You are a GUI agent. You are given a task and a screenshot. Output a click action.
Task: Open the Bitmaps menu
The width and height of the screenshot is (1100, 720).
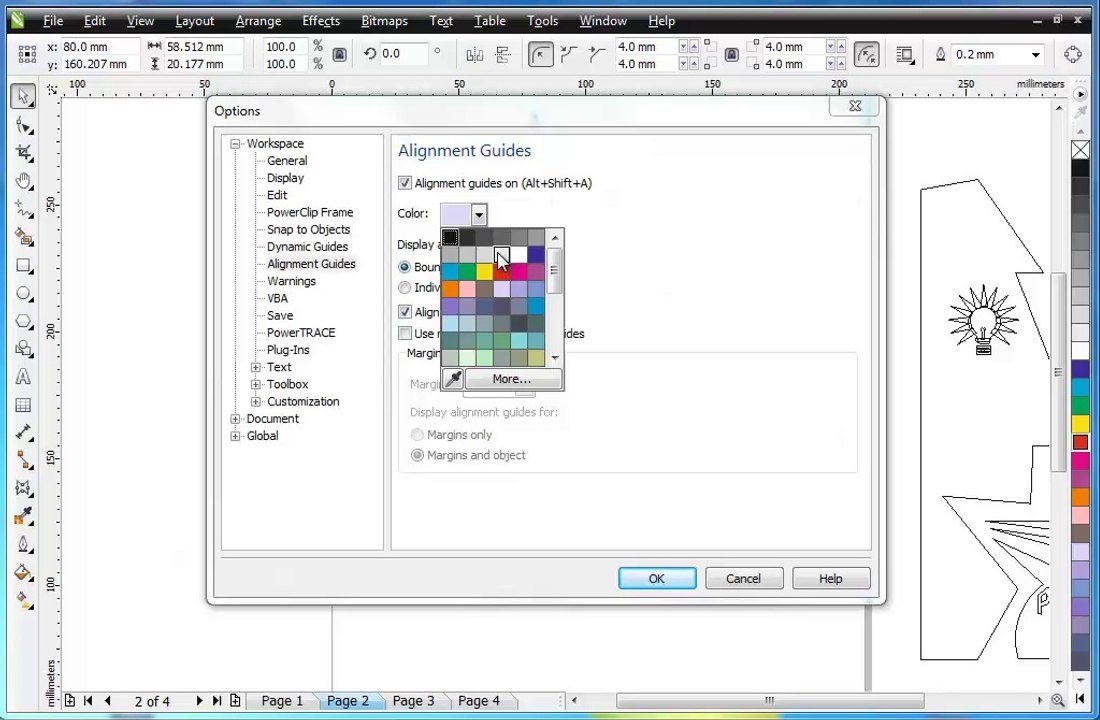point(384,21)
